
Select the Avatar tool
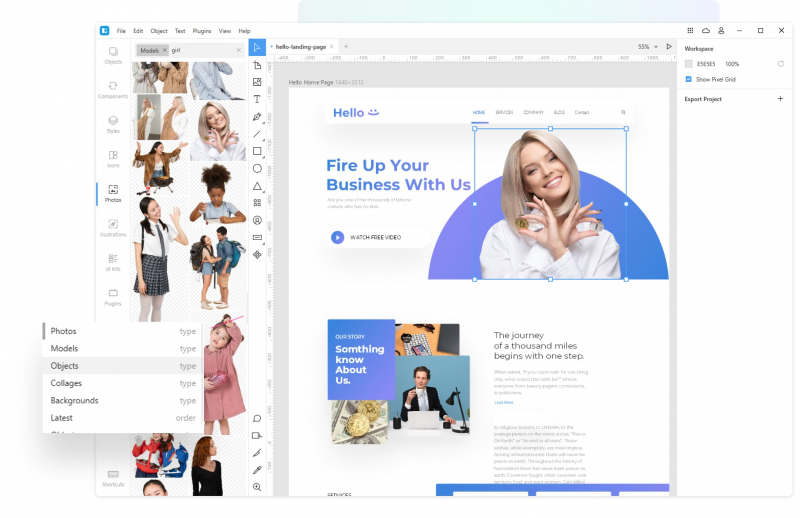click(x=257, y=220)
